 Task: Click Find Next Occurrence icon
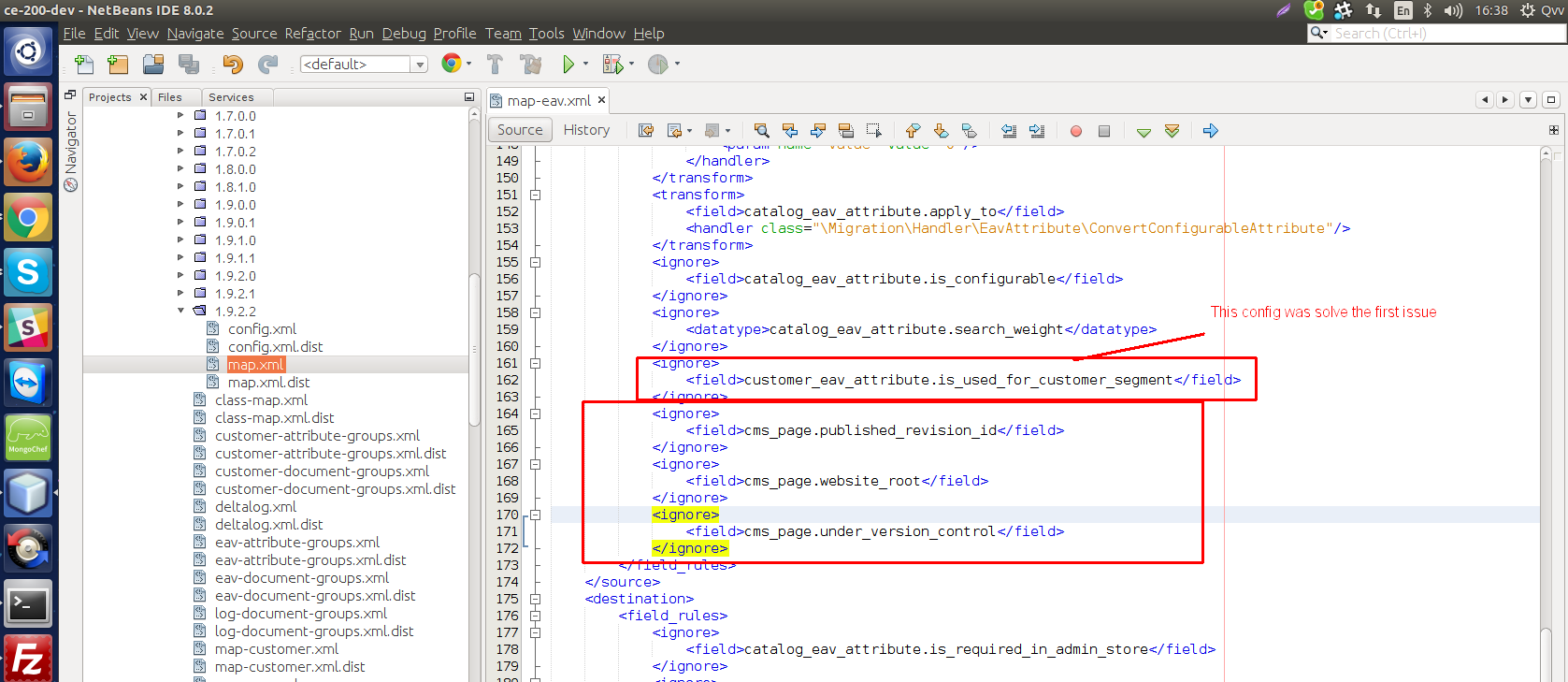click(818, 131)
